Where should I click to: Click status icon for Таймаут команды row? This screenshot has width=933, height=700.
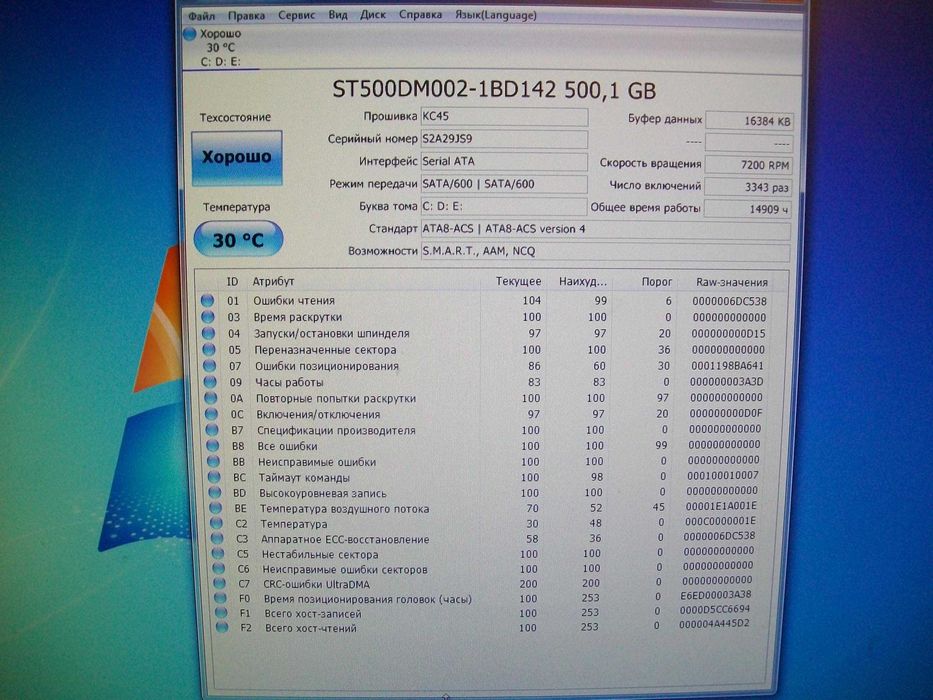pyautogui.click(x=214, y=477)
